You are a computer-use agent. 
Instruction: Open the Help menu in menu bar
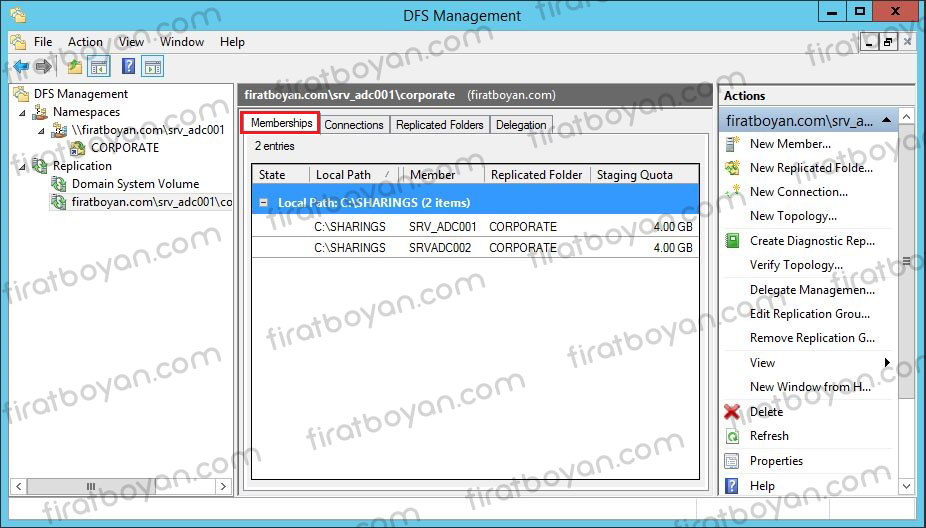[232, 42]
